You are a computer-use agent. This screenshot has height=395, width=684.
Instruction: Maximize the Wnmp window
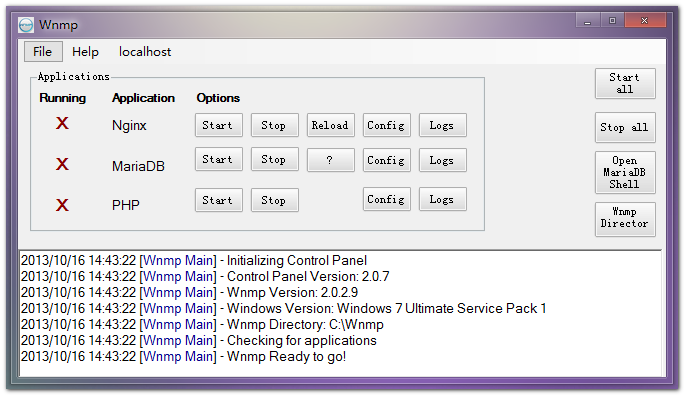click(x=612, y=21)
